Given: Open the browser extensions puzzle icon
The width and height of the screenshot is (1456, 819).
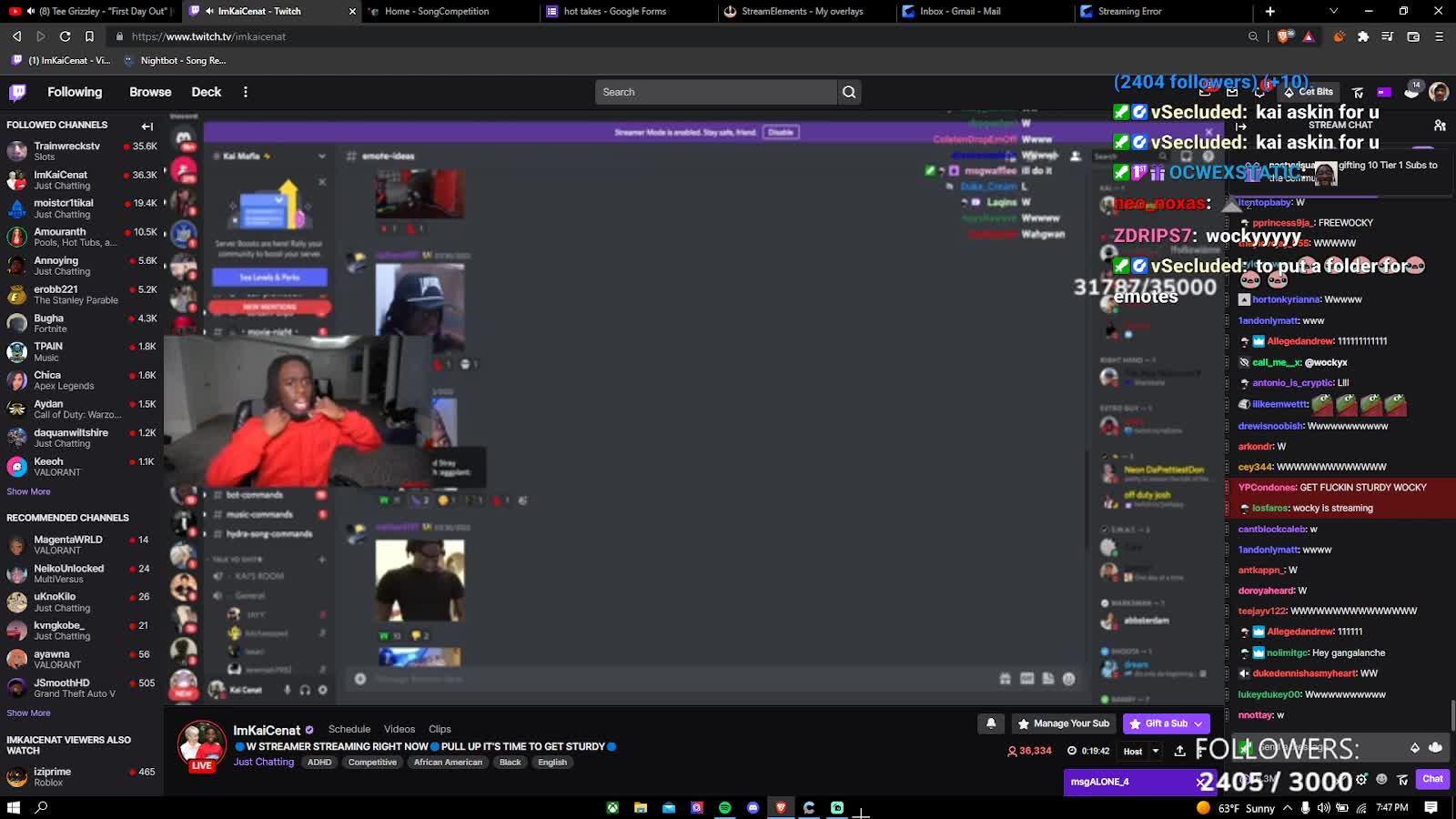Looking at the screenshot, I should [1362, 36].
